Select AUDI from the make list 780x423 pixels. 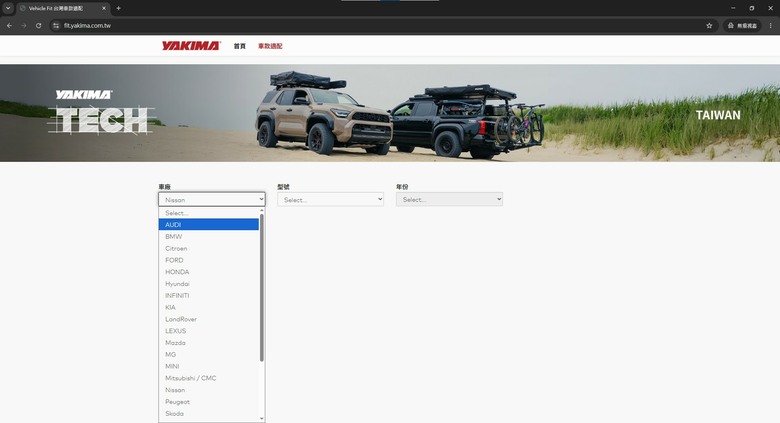click(x=209, y=224)
